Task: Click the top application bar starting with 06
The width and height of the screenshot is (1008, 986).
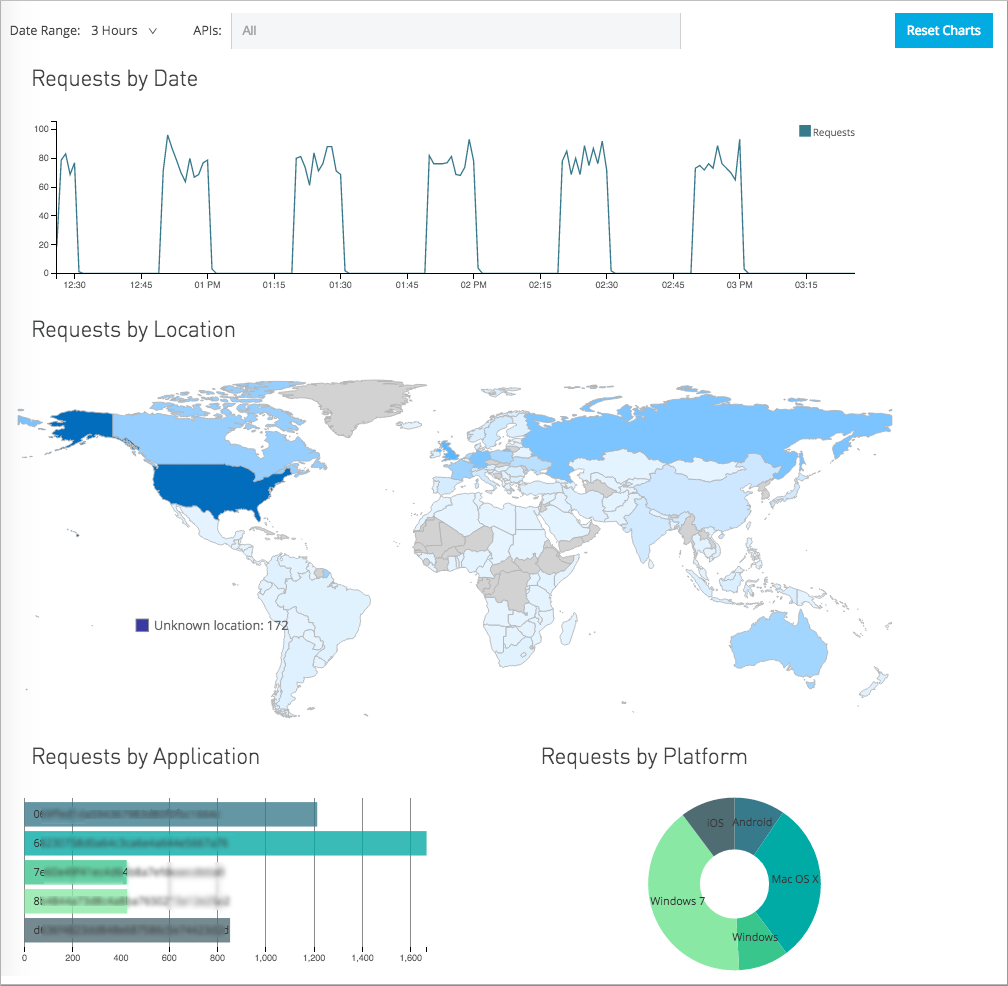Action: (170, 815)
